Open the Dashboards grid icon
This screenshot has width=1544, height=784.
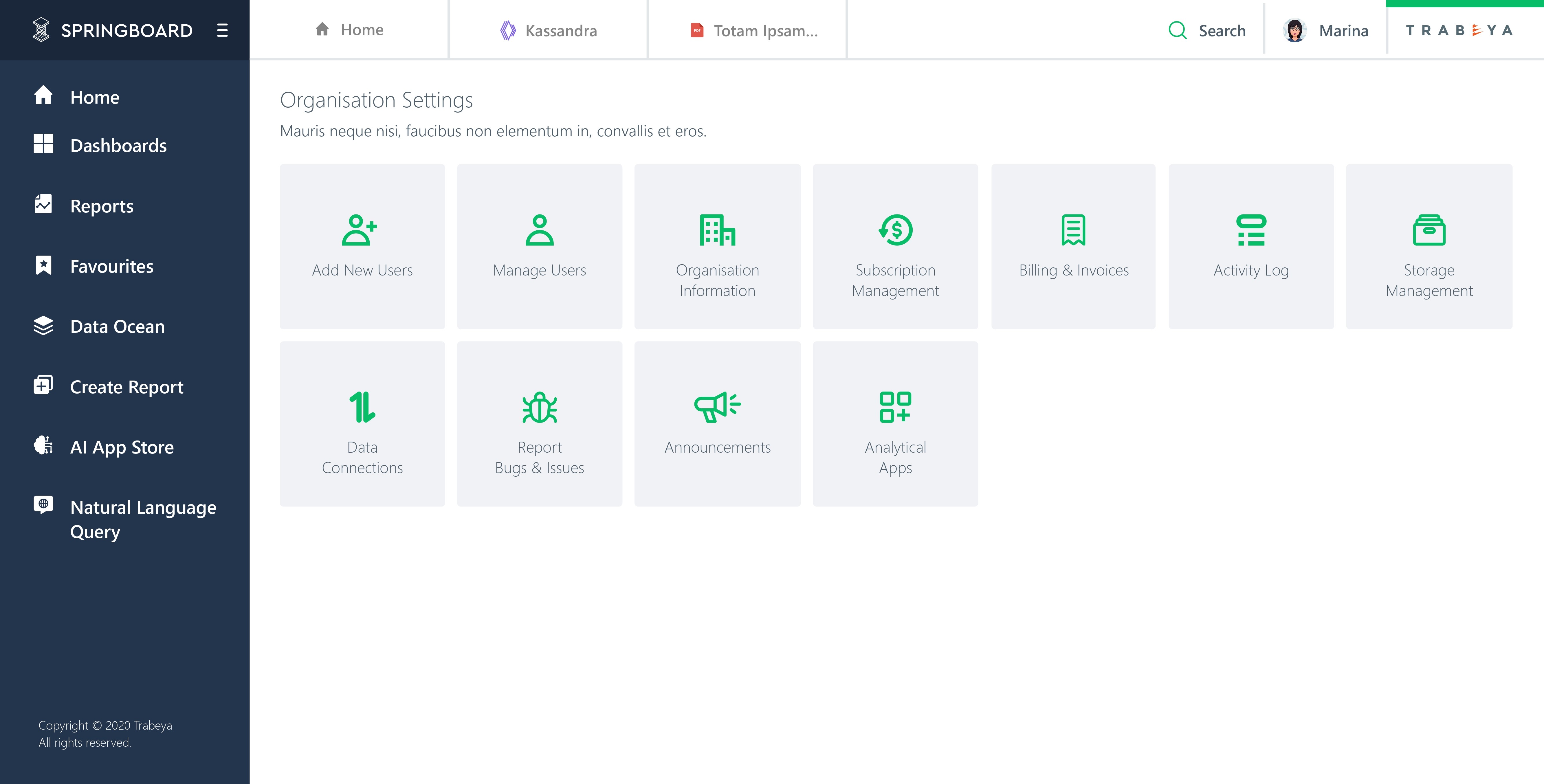tap(43, 144)
